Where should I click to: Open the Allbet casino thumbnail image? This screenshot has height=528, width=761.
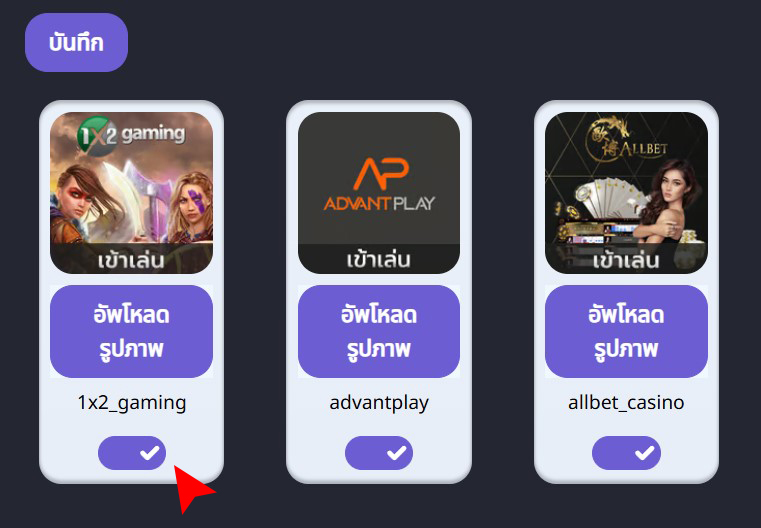[626, 193]
